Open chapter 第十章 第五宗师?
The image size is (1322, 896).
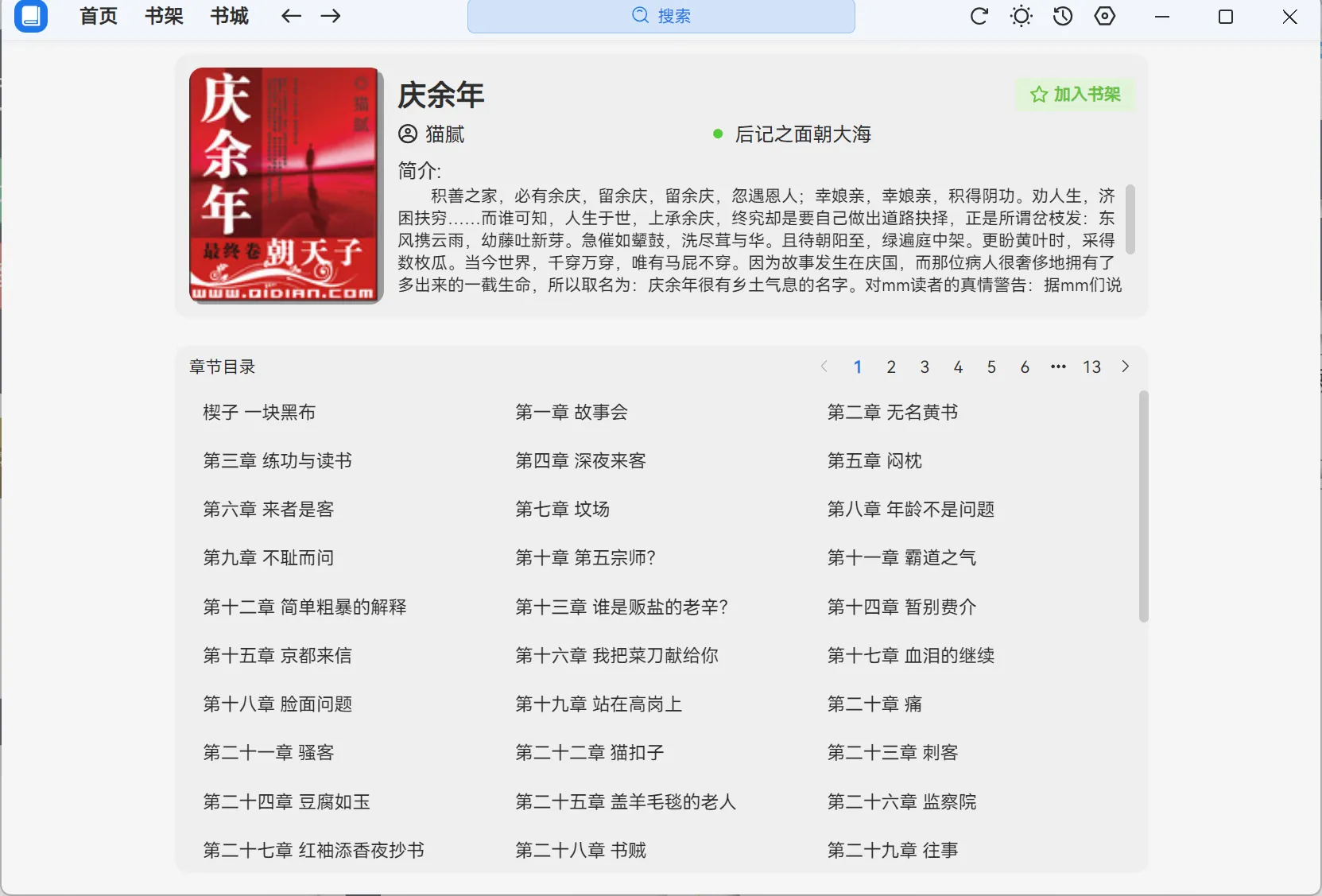pyautogui.click(x=585, y=557)
